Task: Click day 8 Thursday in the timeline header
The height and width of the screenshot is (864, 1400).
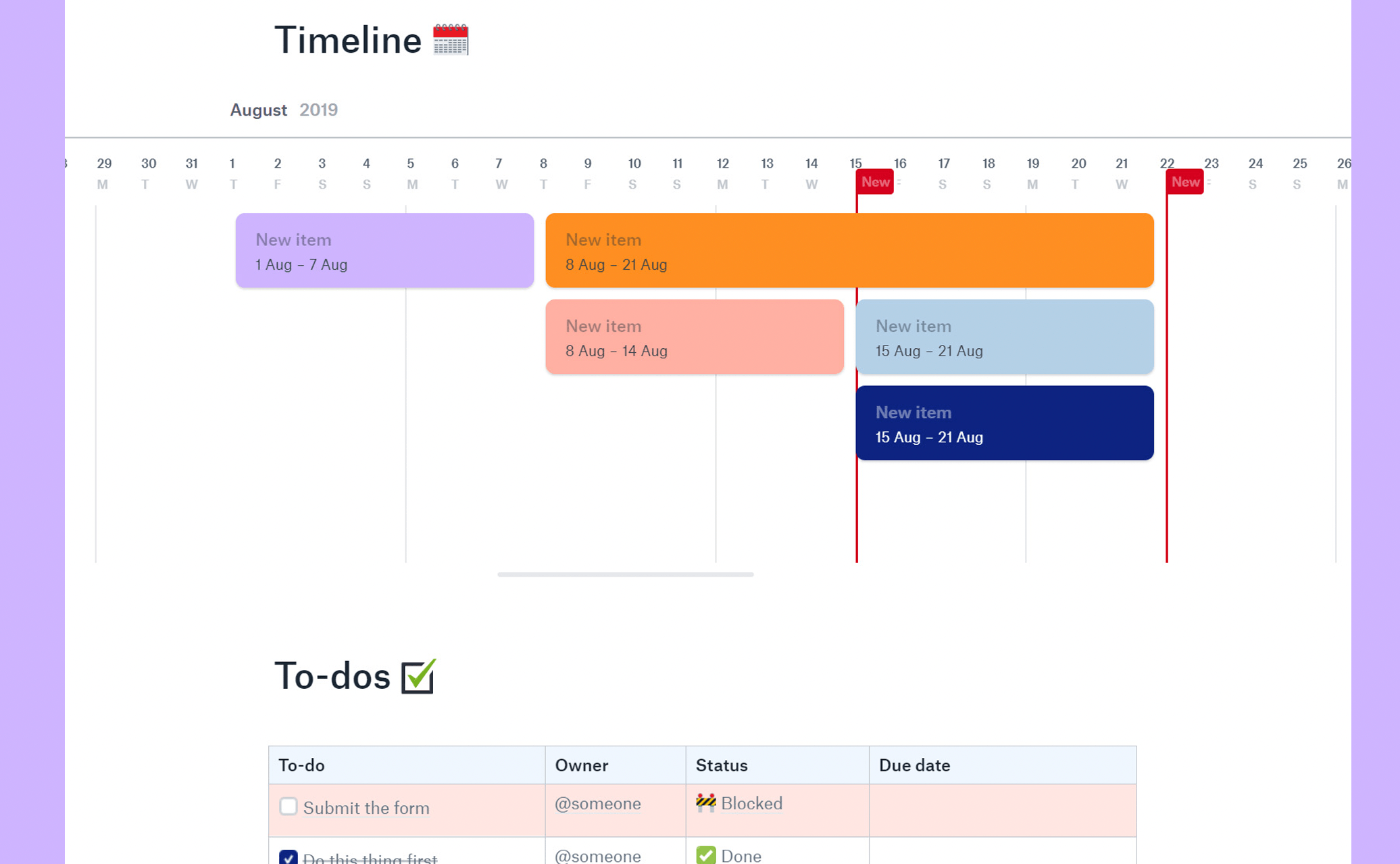Action: (543, 173)
